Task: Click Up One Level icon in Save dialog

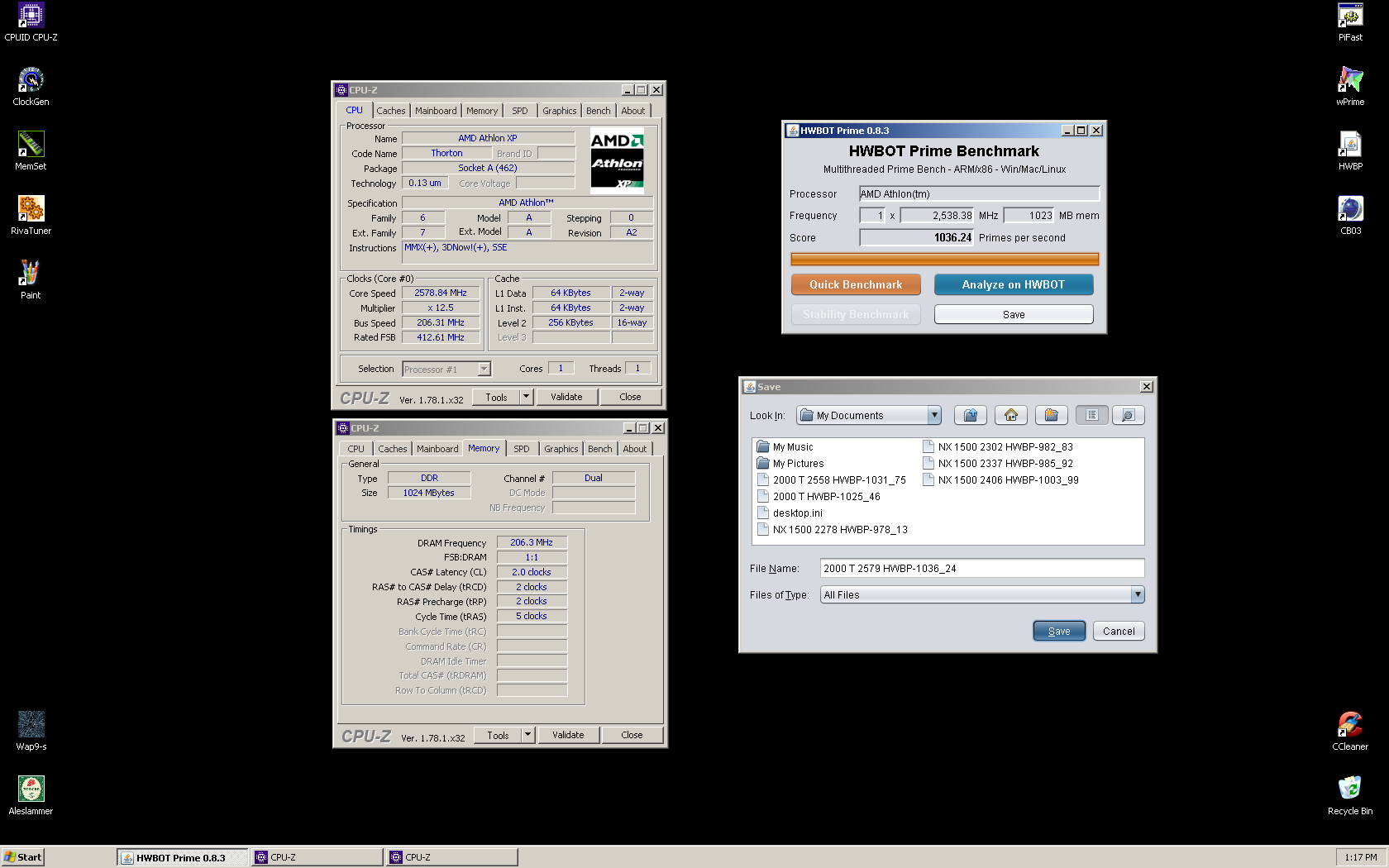Action: click(971, 415)
